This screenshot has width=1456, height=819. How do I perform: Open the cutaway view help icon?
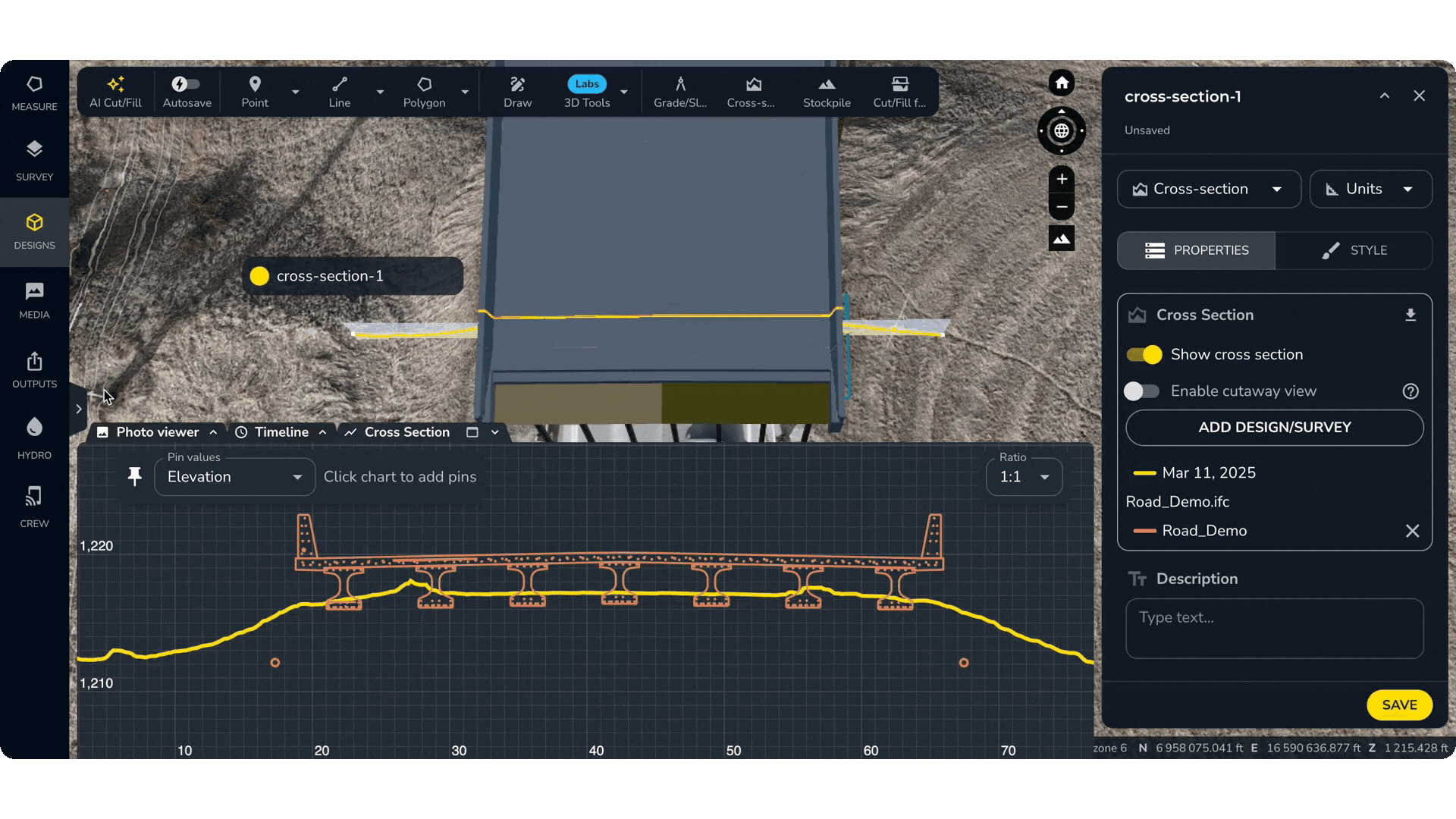point(1410,391)
